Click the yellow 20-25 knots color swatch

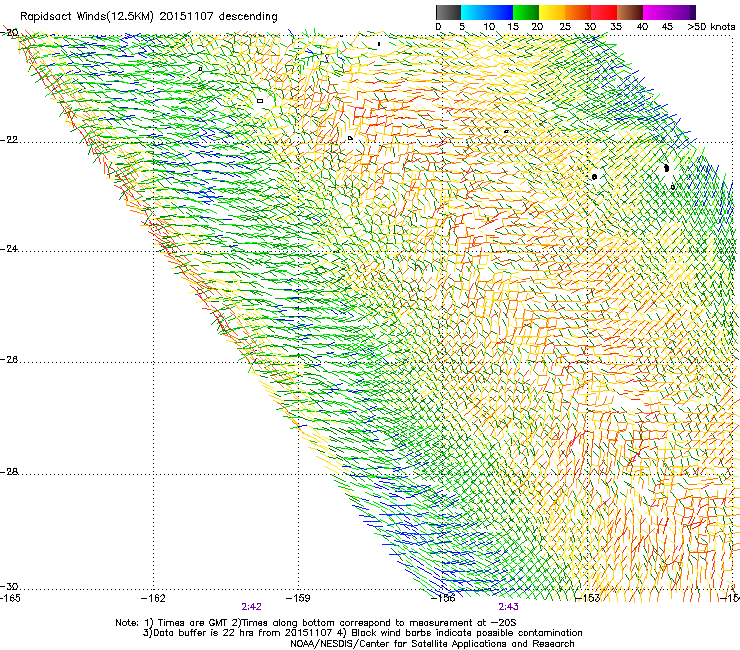tap(552, 12)
